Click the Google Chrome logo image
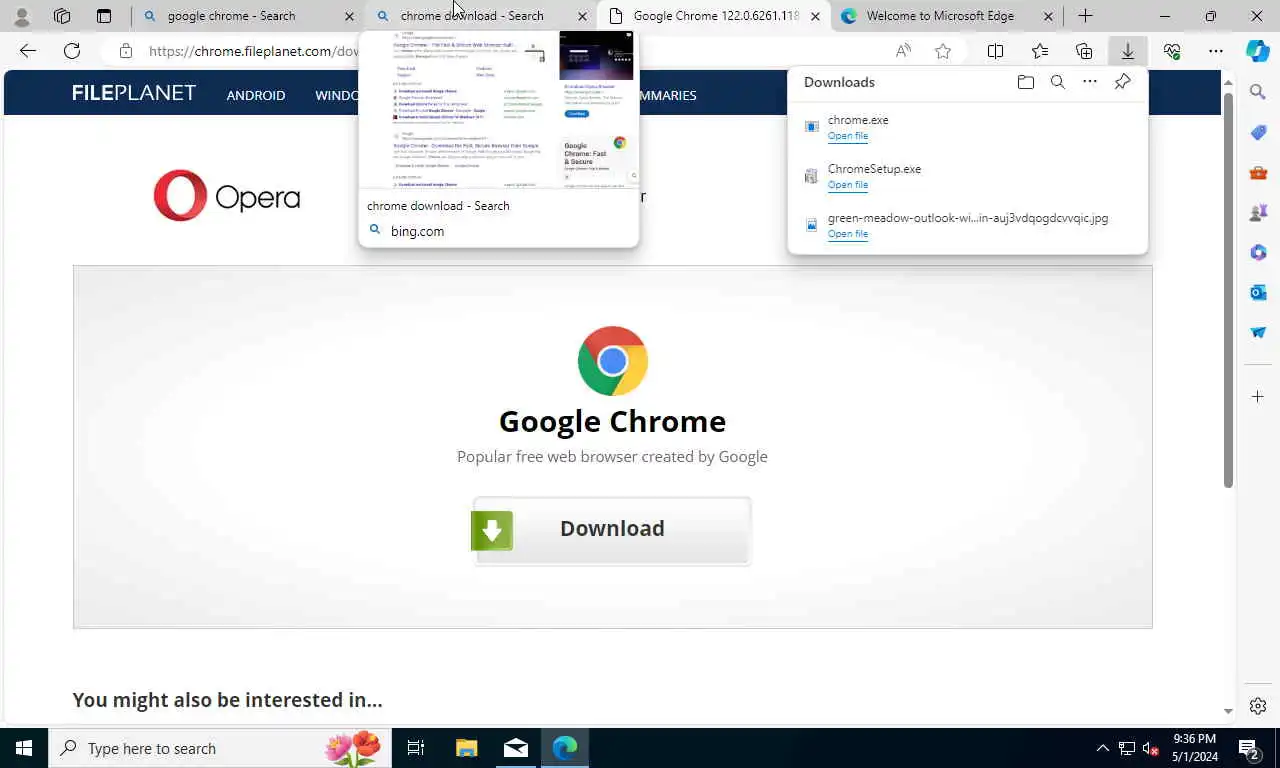 612,361
